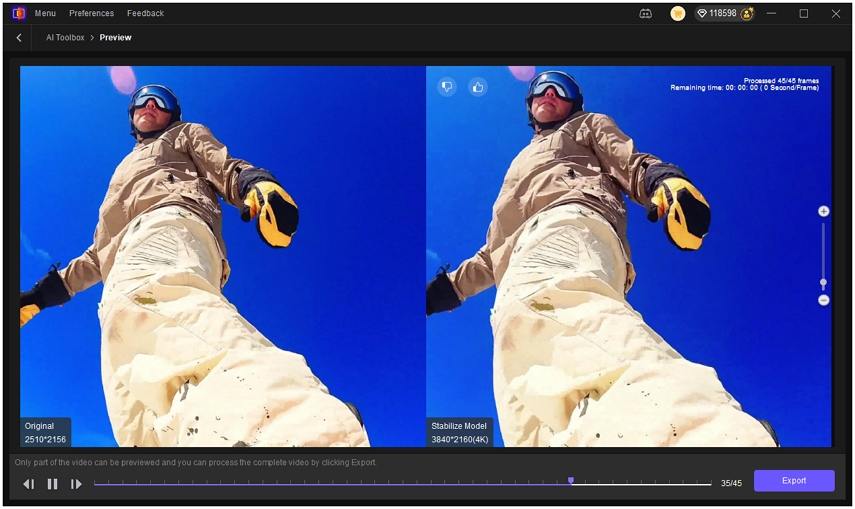Image resolution: width=855 pixels, height=509 pixels.
Task: Click the app logo icon
Action: (19, 13)
